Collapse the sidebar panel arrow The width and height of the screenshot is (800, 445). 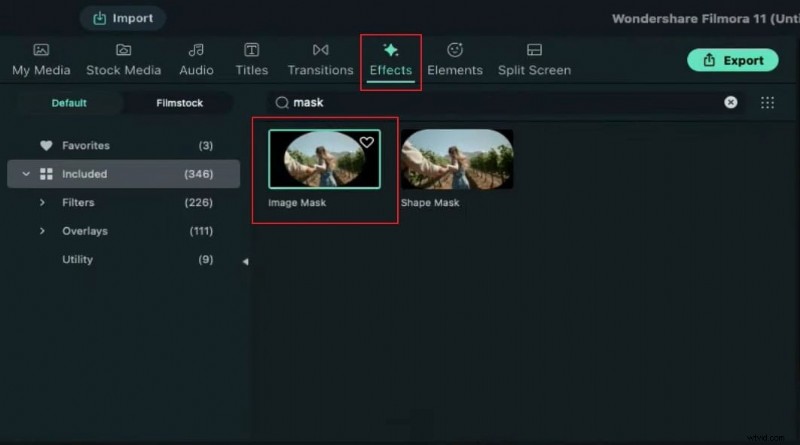click(245, 262)
